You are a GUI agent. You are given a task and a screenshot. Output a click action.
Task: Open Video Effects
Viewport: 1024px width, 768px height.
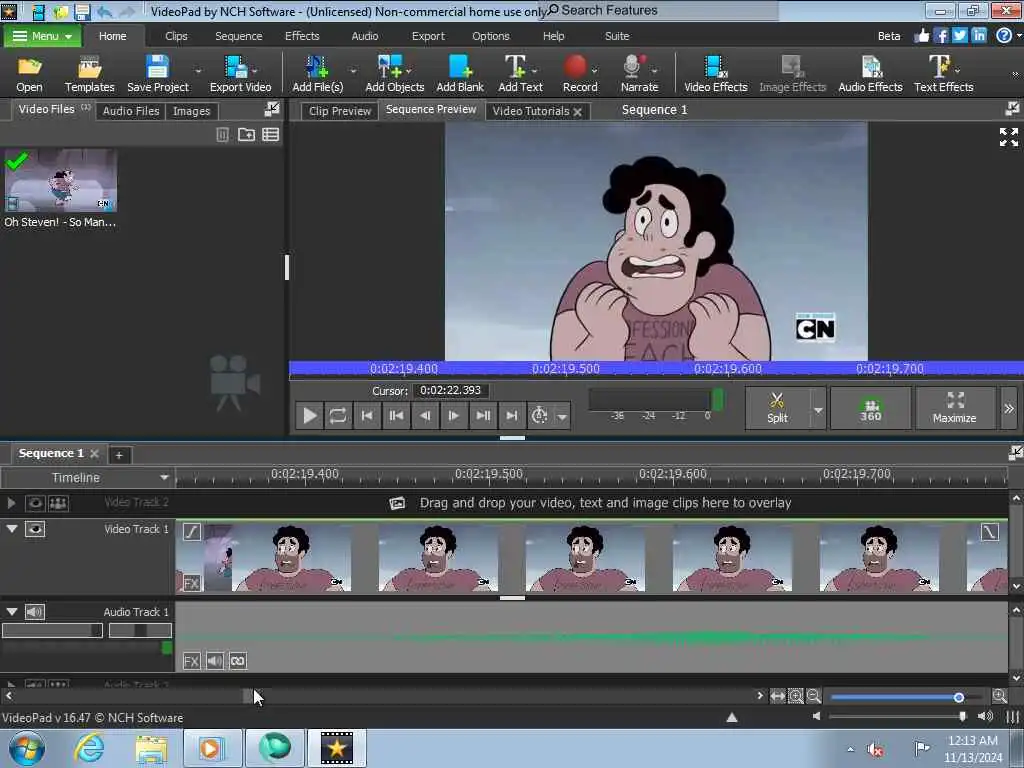(x=715, y=74)
